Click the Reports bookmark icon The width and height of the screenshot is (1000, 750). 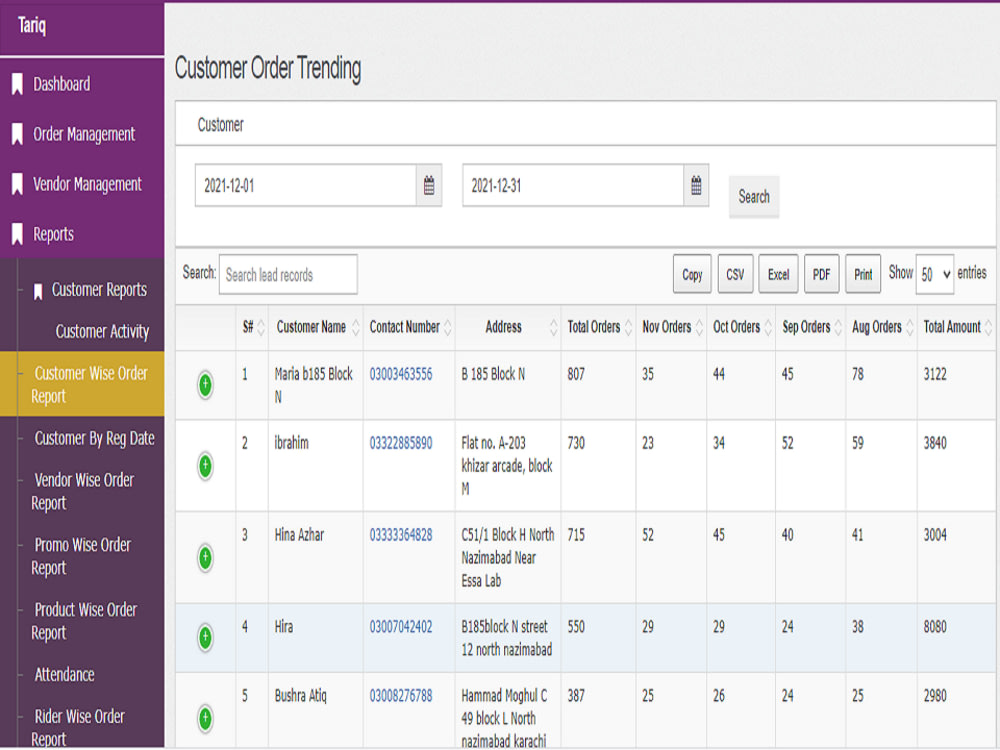[17, 234]
